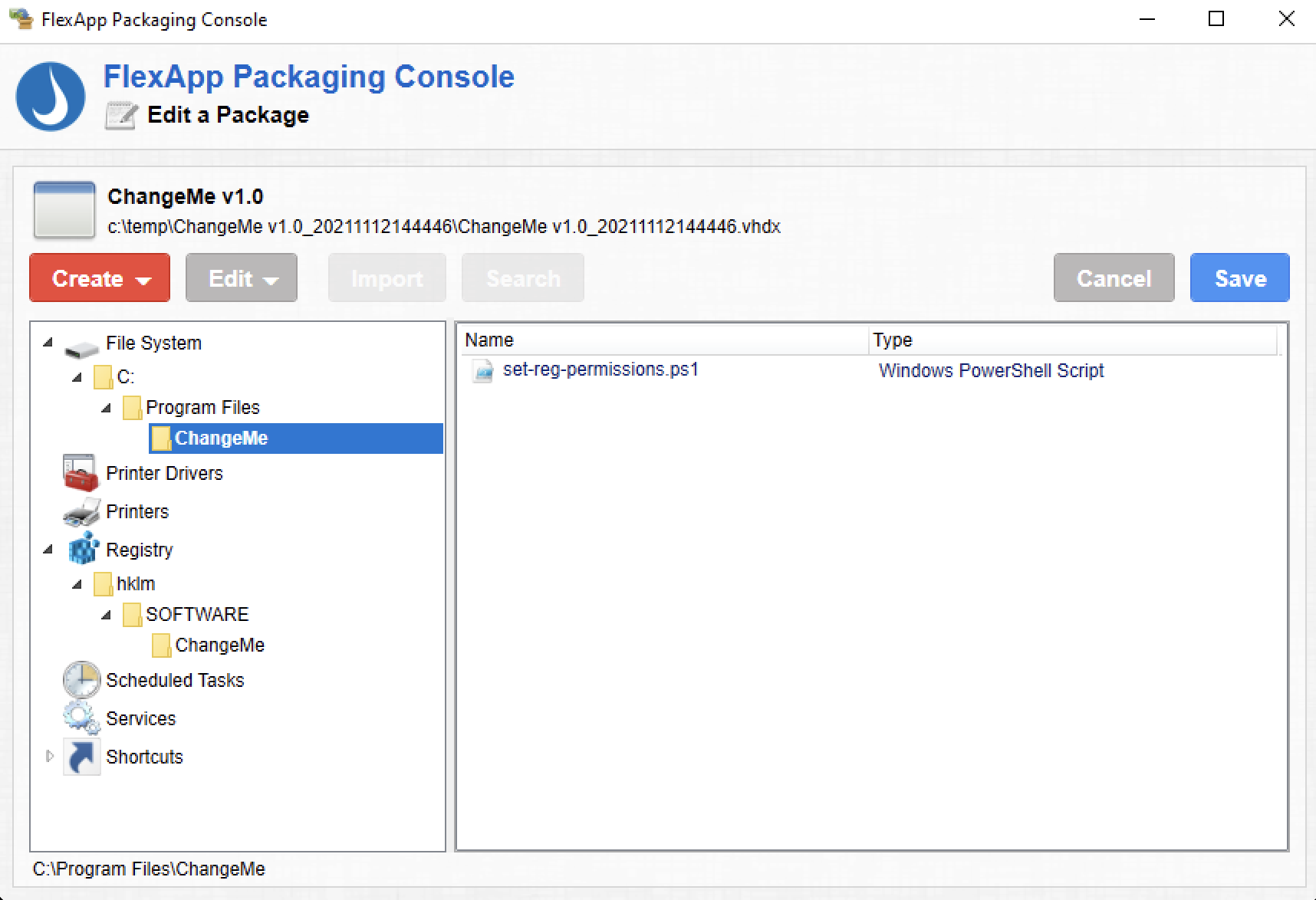Select Scheduled Tasks in the tree

pyautogui.click(x=175, y=680)
